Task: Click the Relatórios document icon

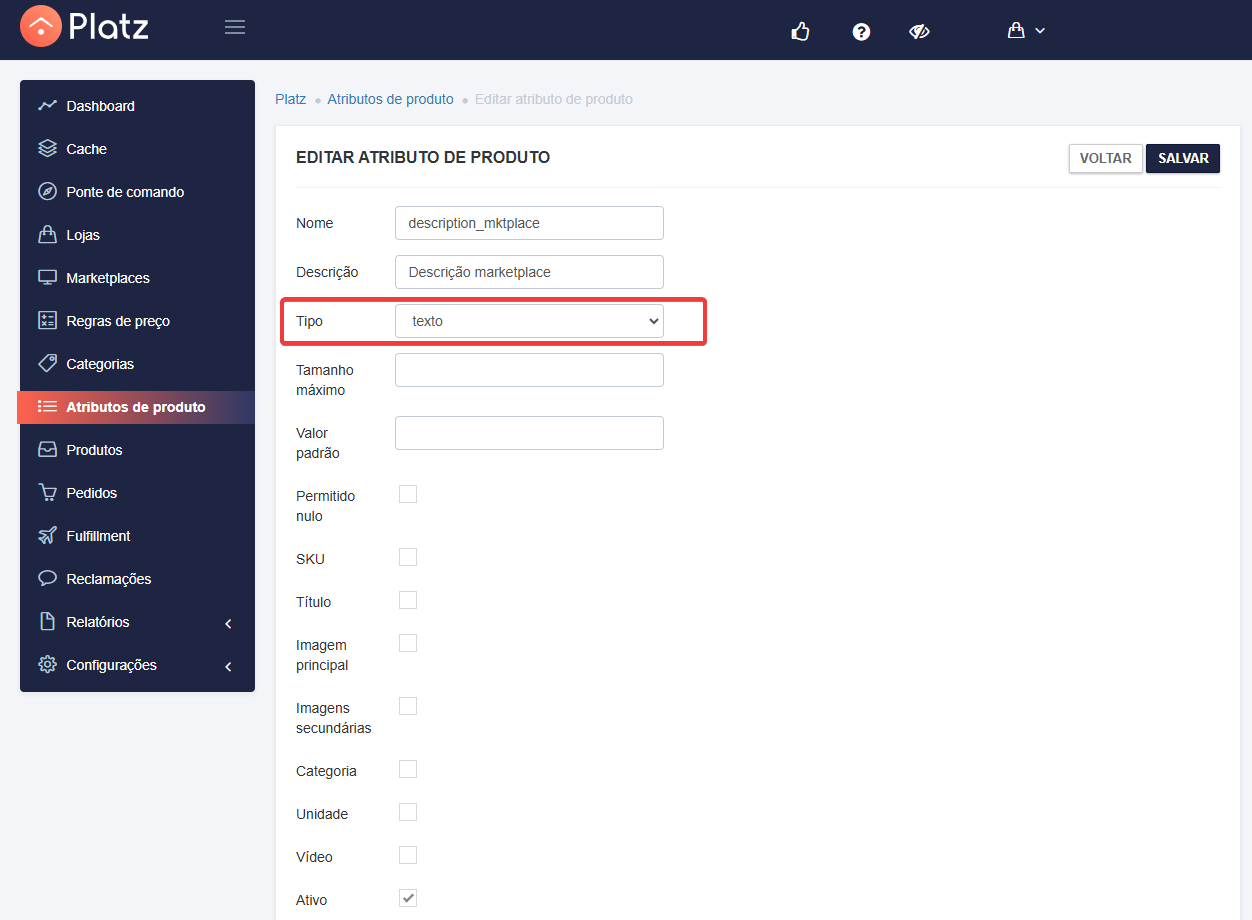Action: (47, 622)
